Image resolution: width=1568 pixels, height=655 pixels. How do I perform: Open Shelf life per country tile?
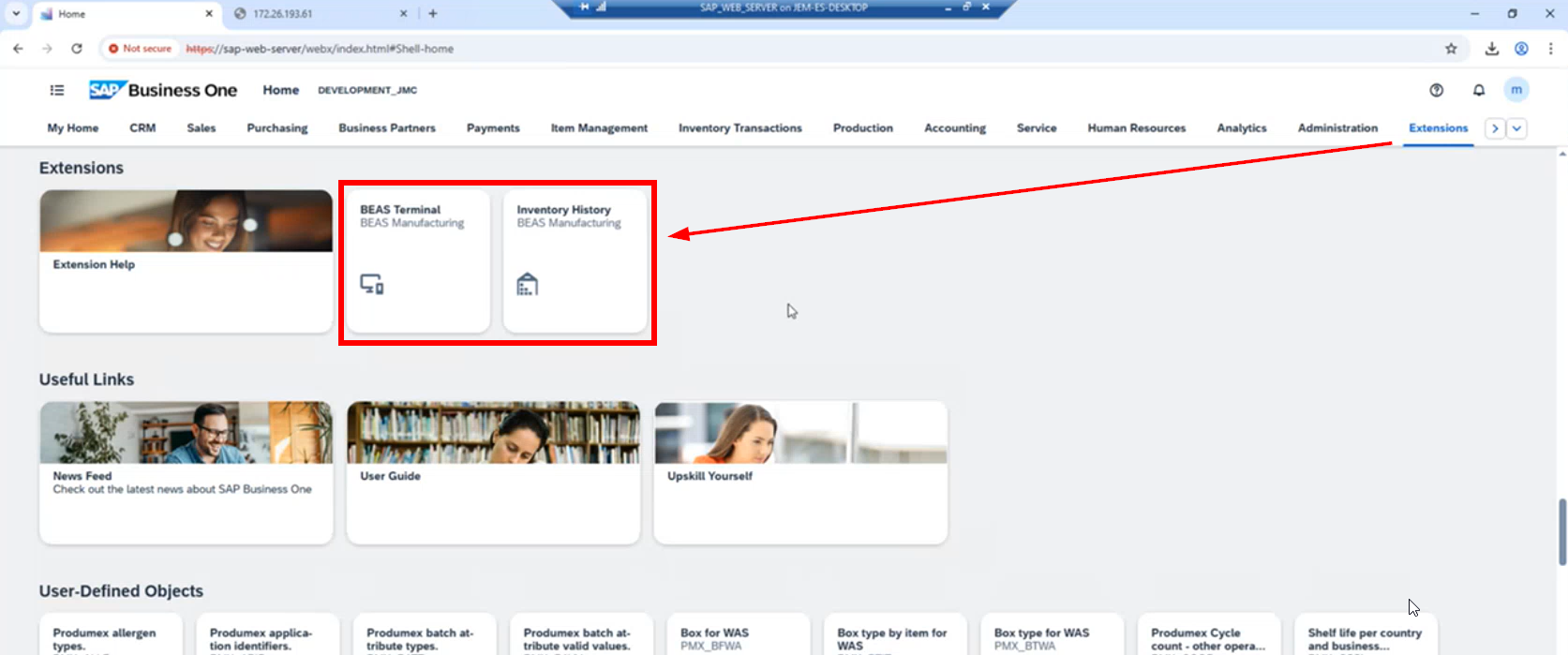pyautogui.click(x=1366, y=635)
